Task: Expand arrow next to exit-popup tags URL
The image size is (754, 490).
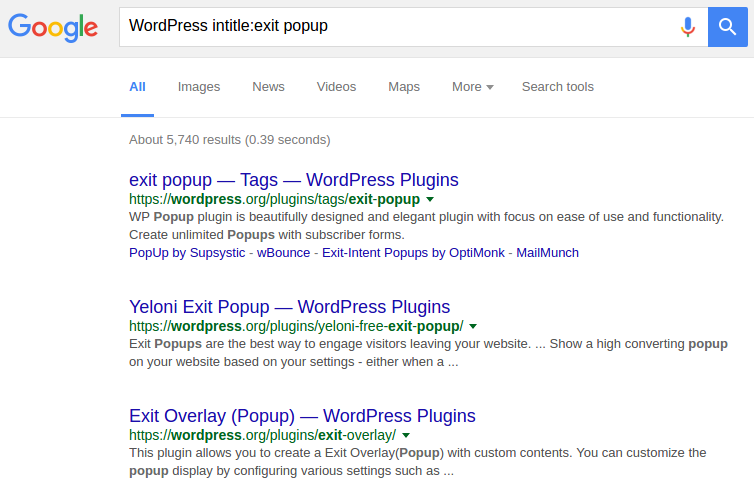Action: point(430,199)
